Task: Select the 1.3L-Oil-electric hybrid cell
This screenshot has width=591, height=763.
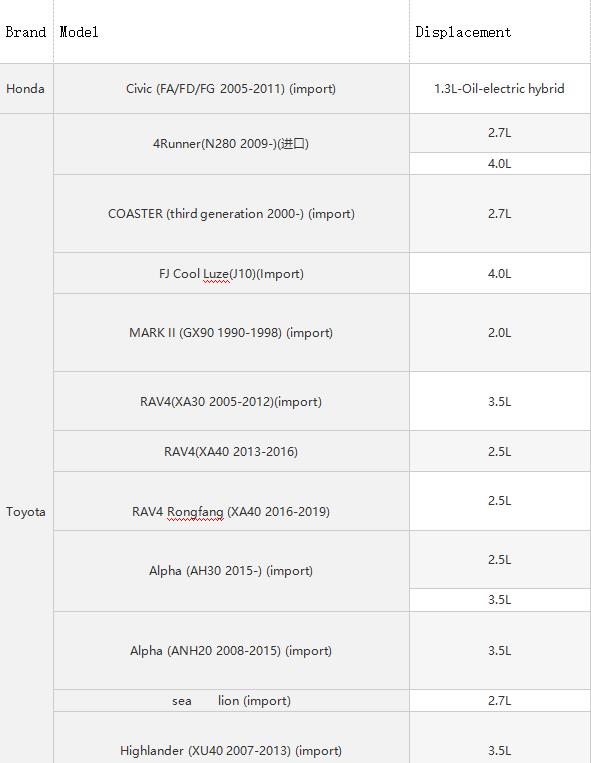Action: coord(500,89)
